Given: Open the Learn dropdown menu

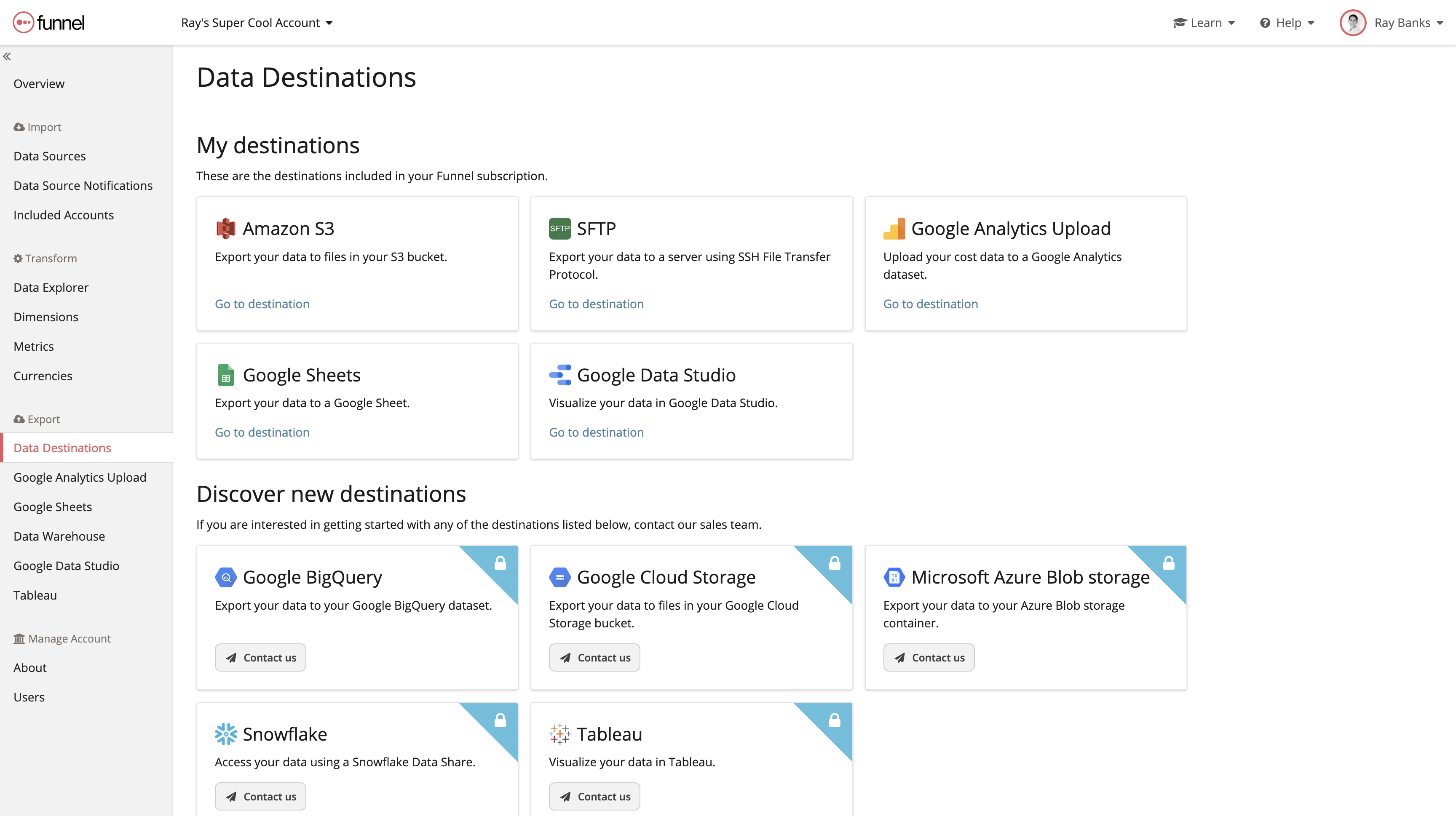Looking at the screenshot, I should coord(1204,23).
